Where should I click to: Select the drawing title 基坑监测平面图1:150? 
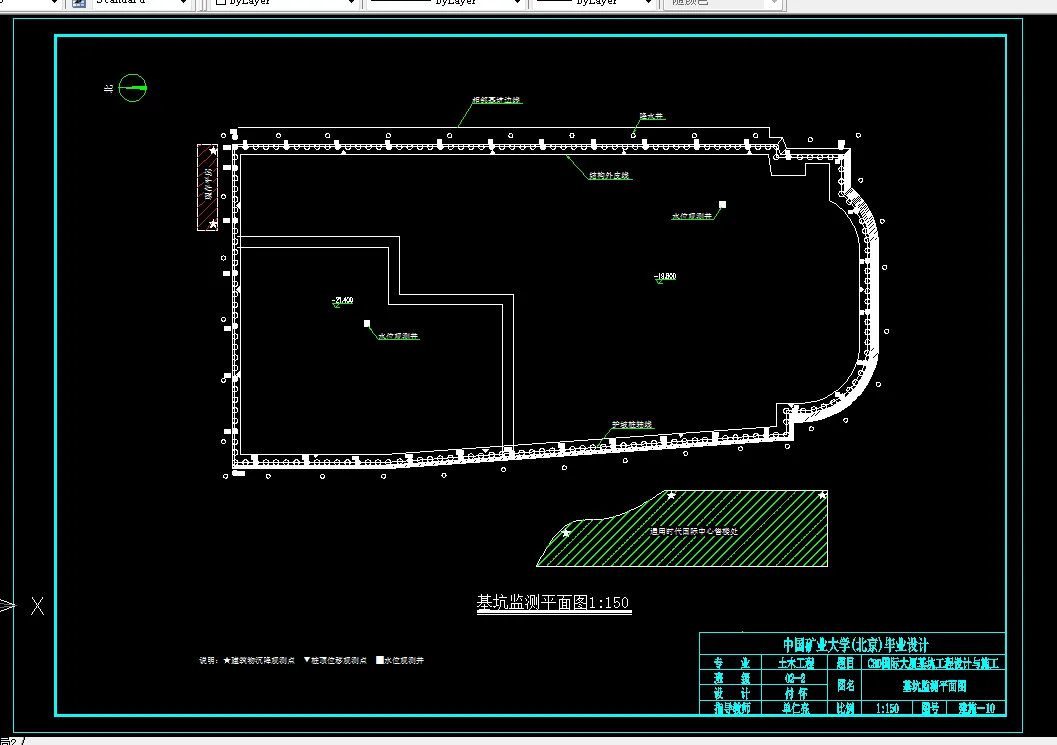point(553,603)
